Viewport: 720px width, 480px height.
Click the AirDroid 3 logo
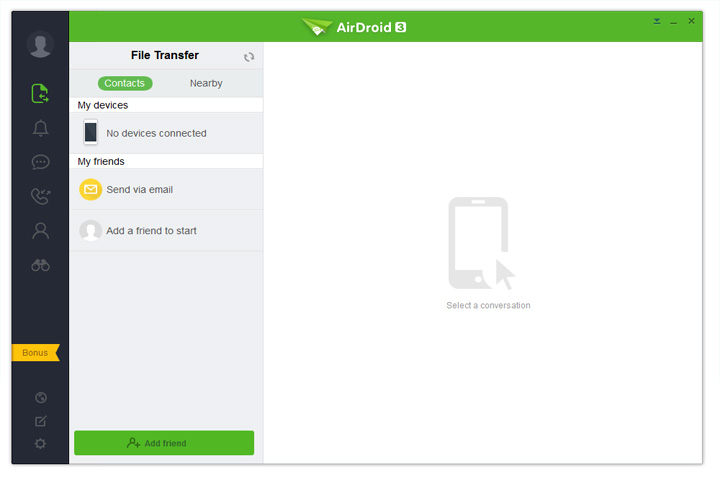[354, 28]
